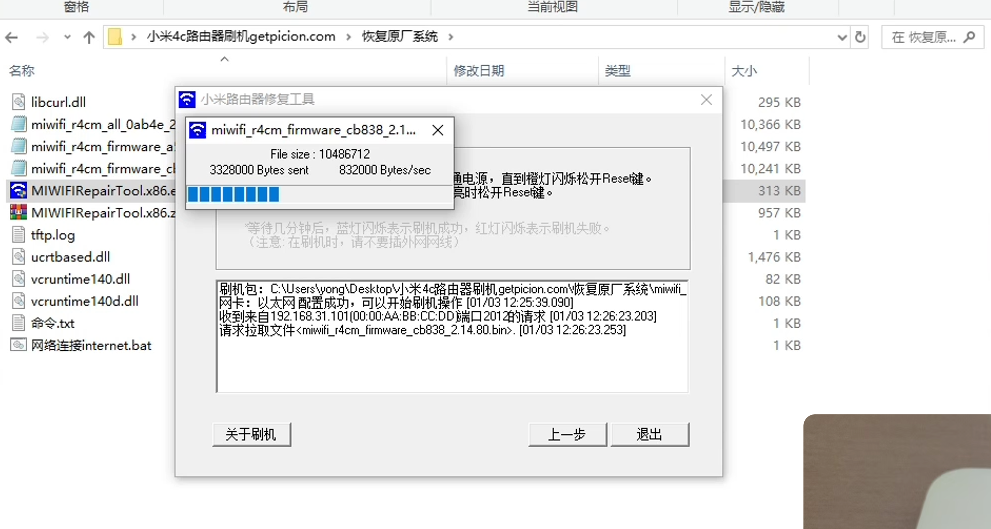Click the 刷机包 path log line
The height and width of the screenshot is (529, 991).
pyautogui.click(x=453, y=289)
